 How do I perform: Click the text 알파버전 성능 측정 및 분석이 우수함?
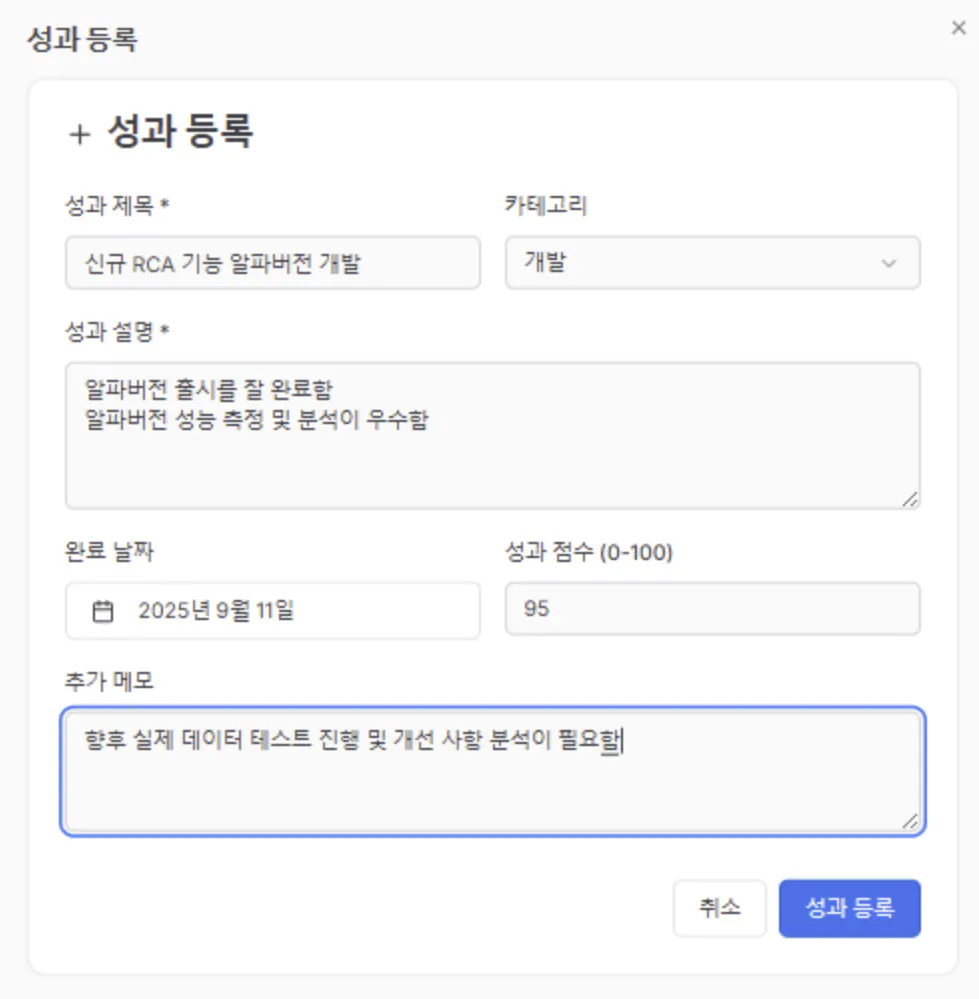point(257,419)
